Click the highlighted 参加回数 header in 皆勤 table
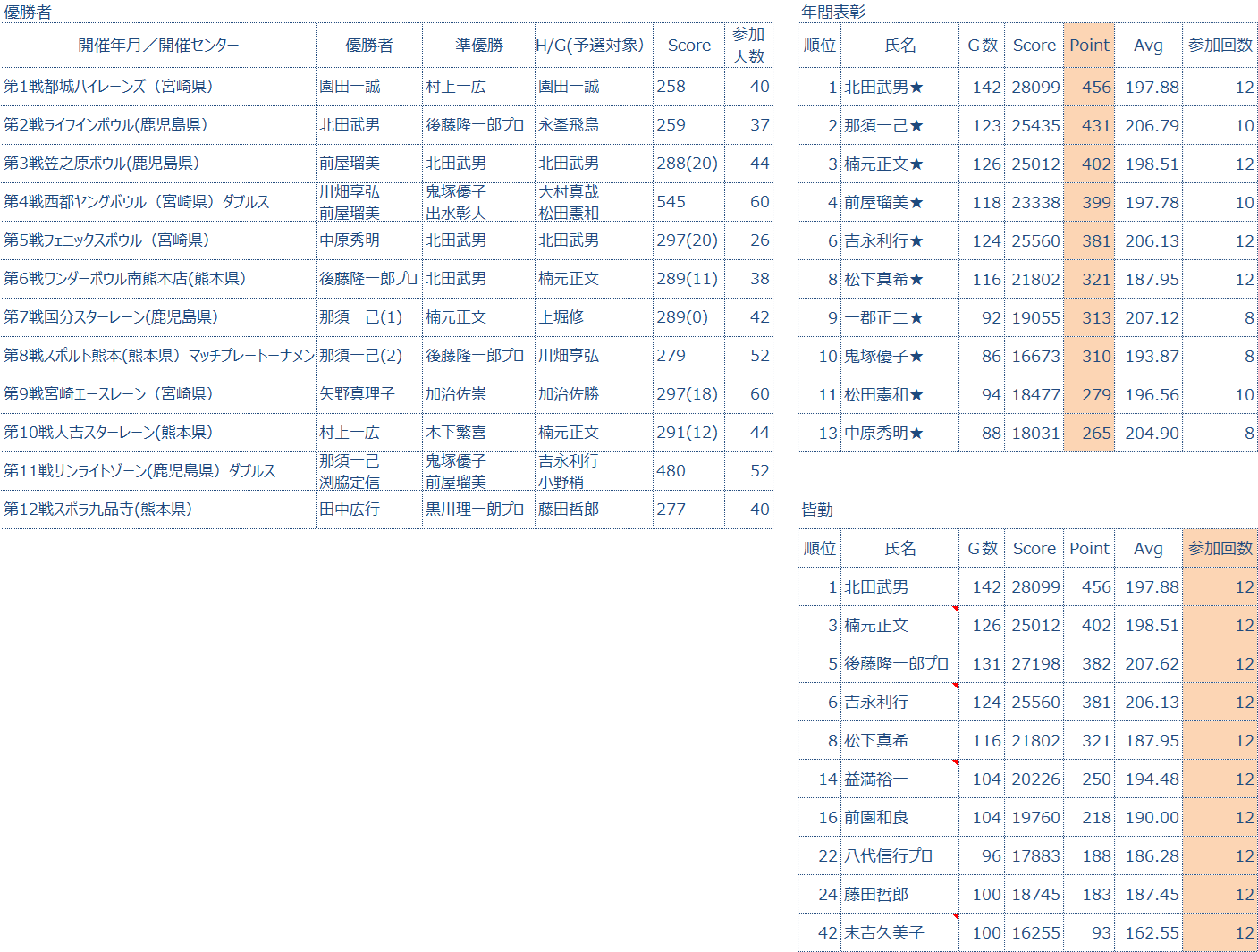The width and height of the screenshot is (1258, 952). 1220,549
